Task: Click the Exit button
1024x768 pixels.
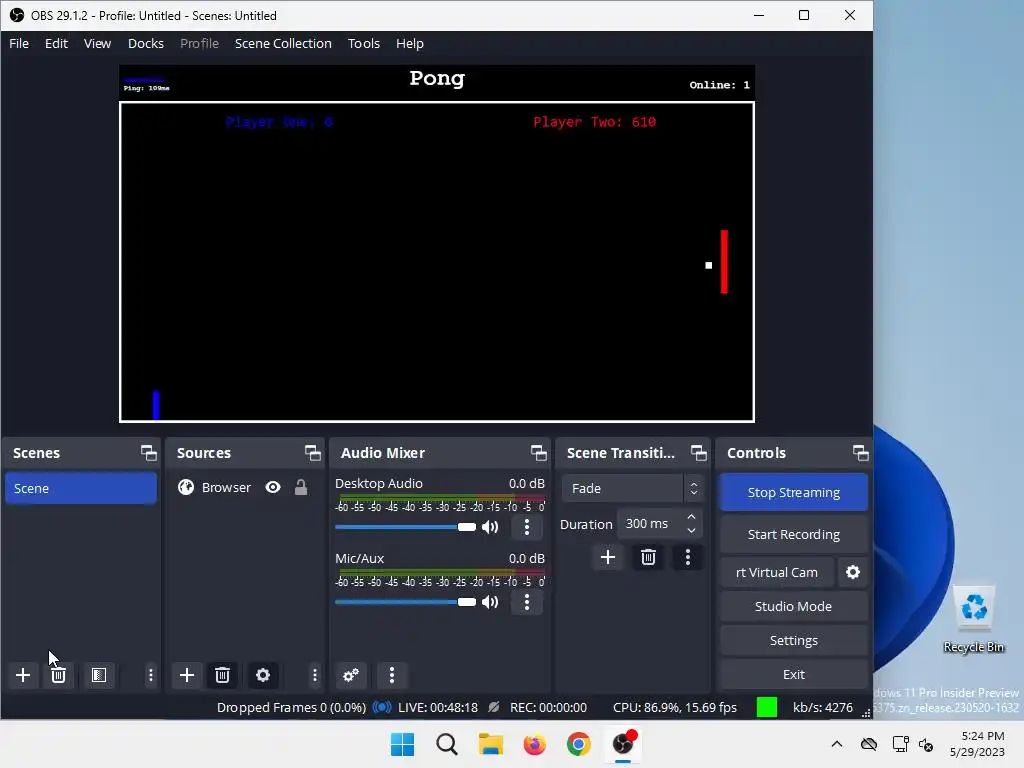Action: pyautogui.click(x=794, y=674)
